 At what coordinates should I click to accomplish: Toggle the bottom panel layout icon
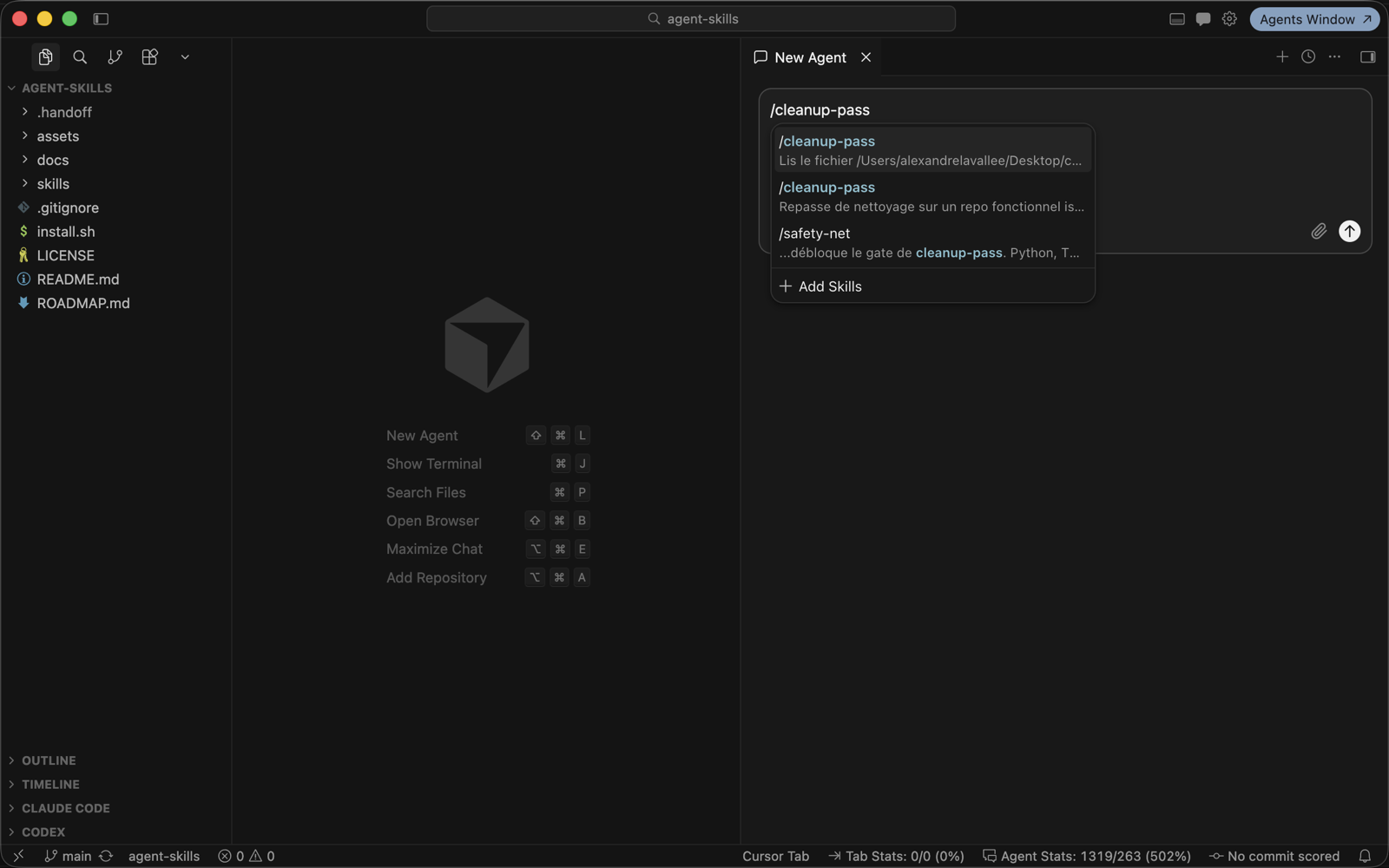tap(1177, 18)
